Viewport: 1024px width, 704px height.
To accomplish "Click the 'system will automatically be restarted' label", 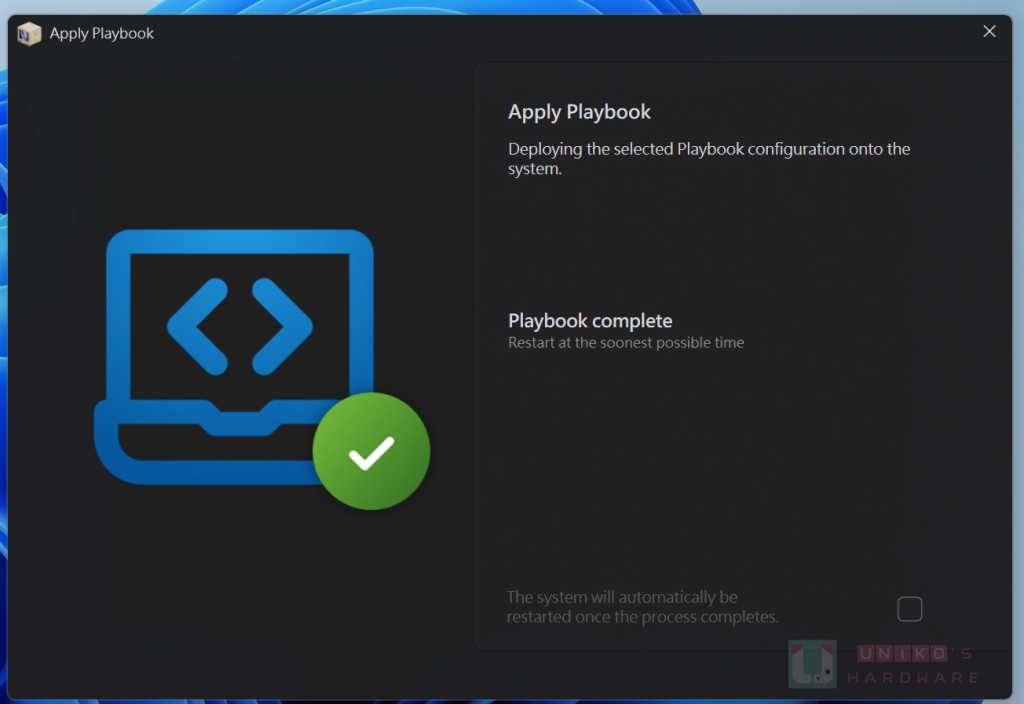I will (643, 607).
